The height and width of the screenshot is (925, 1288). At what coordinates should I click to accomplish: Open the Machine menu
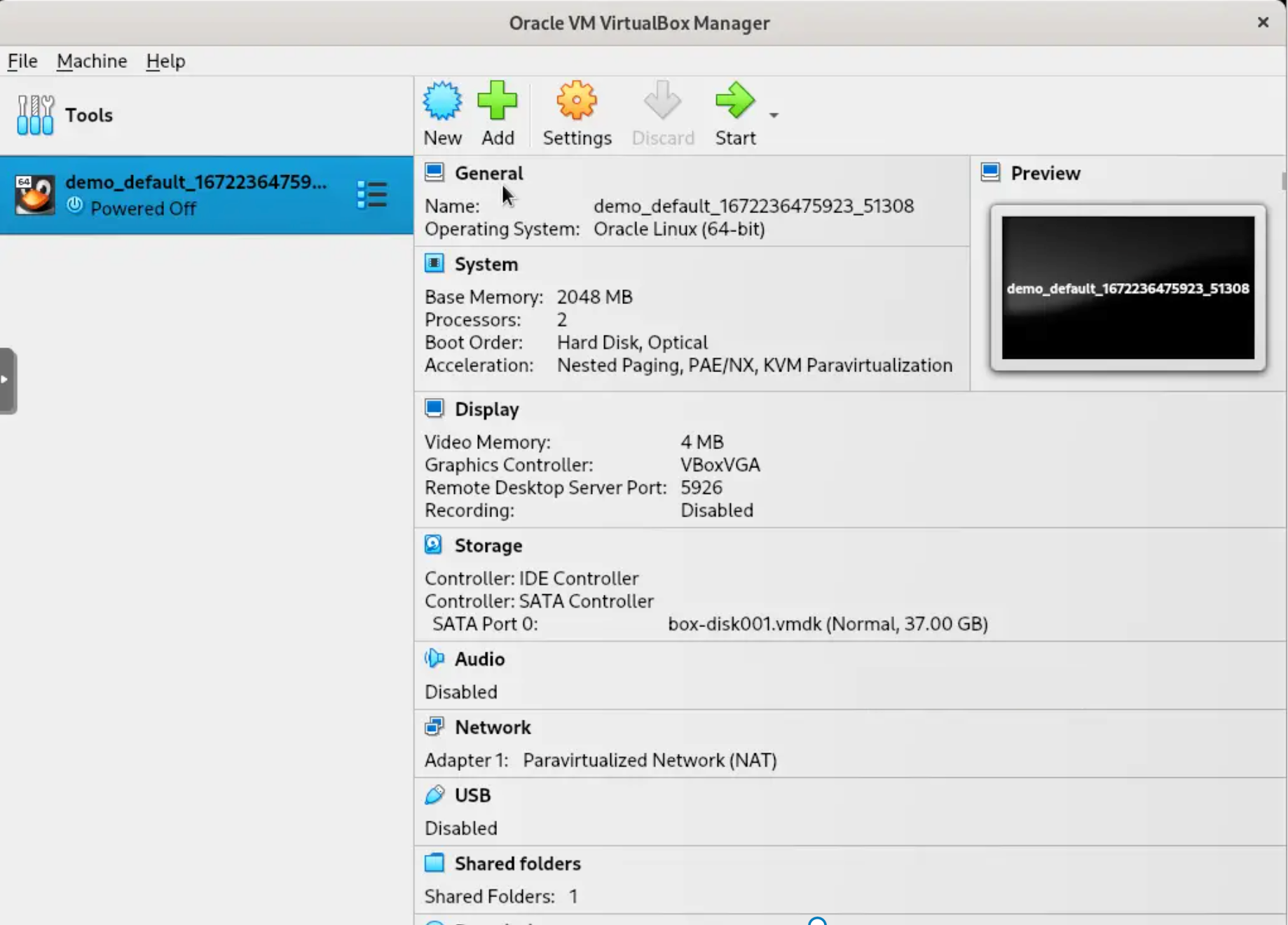click(x=91, y=61)
